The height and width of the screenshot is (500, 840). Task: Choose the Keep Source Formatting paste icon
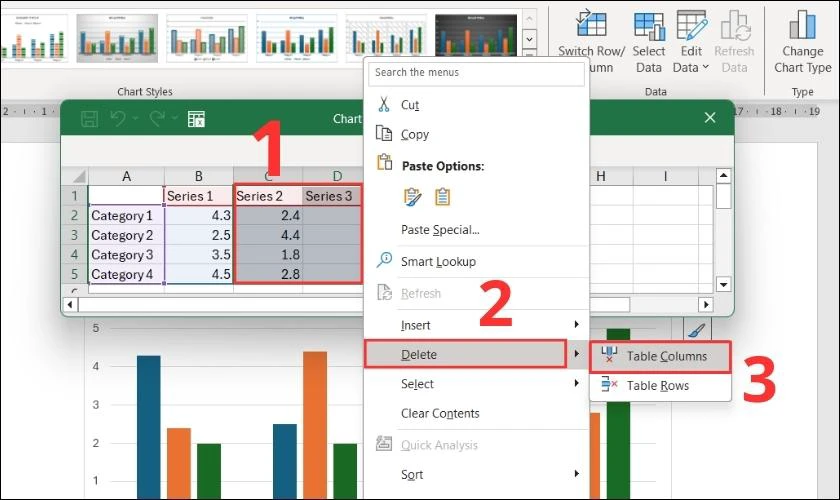412,197
